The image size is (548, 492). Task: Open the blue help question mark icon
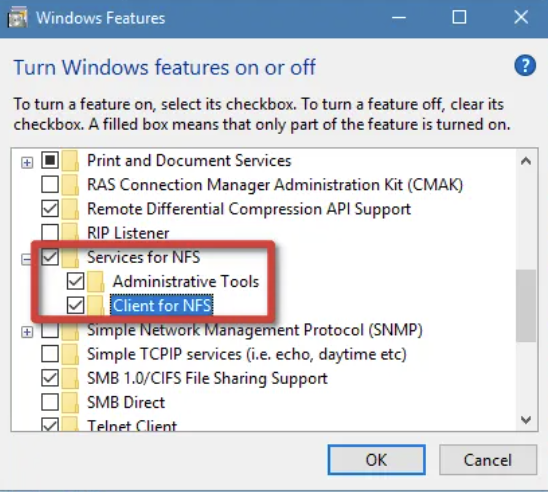click(x=525, y=65)
